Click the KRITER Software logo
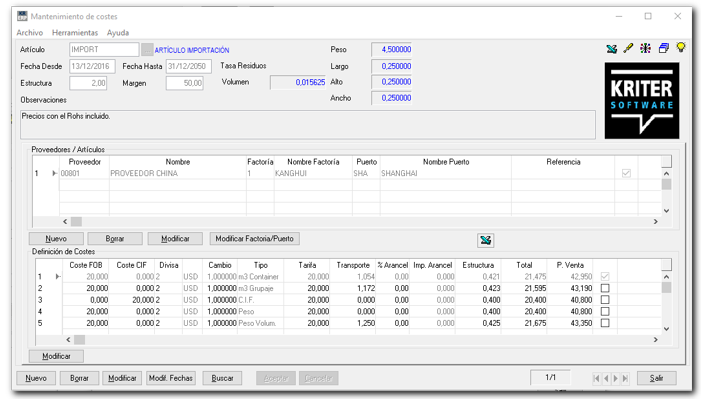 coord(642,101)
